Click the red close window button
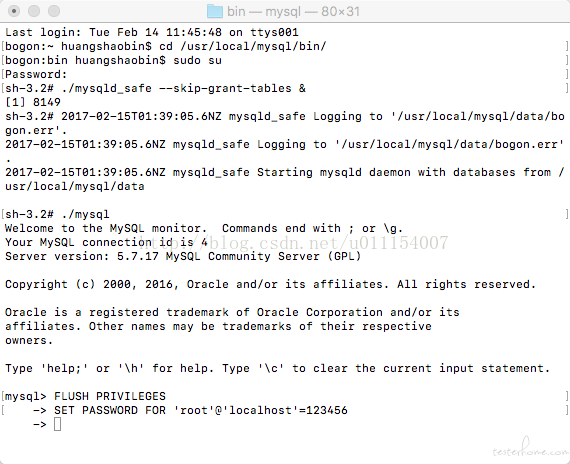This screenshot has height=464, width=570. [14, 11]
